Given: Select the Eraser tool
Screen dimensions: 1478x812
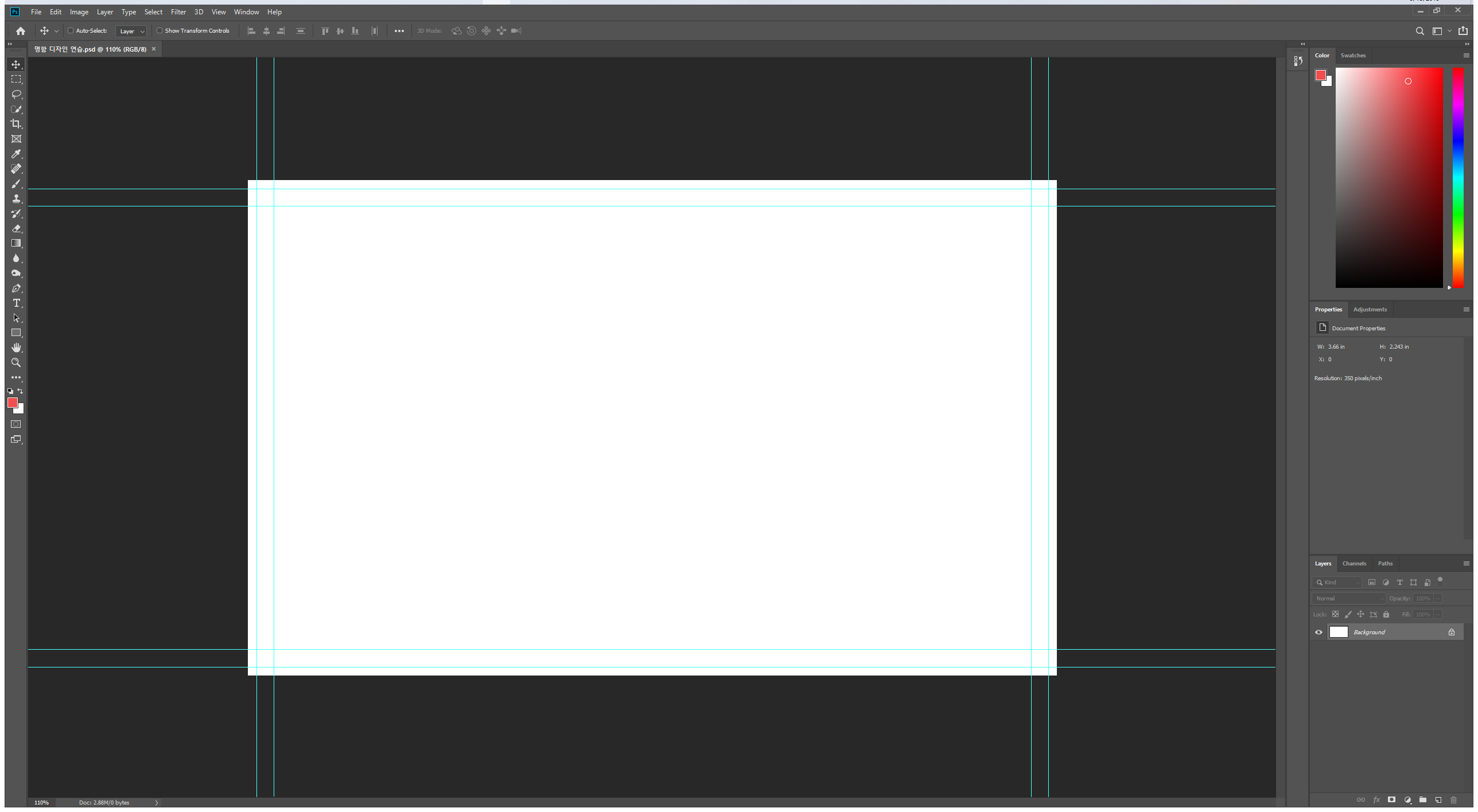Looking at the screenshot, I should pyautogui.click(x=16, y=228).
